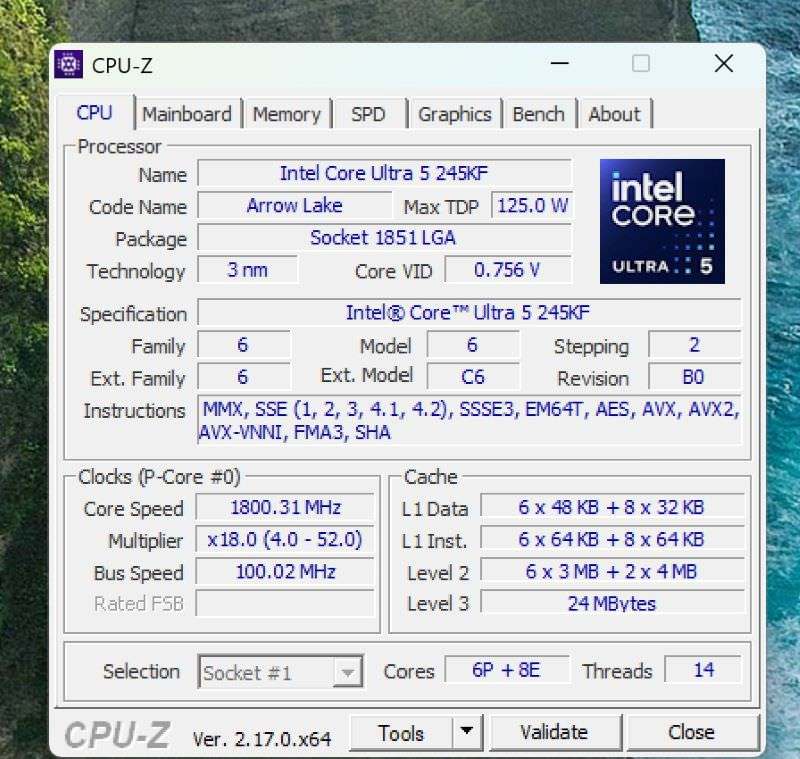Click the Intel Core Ultra 5 logo
This screenshot has width=800, height=759.
tap(662, 221)
